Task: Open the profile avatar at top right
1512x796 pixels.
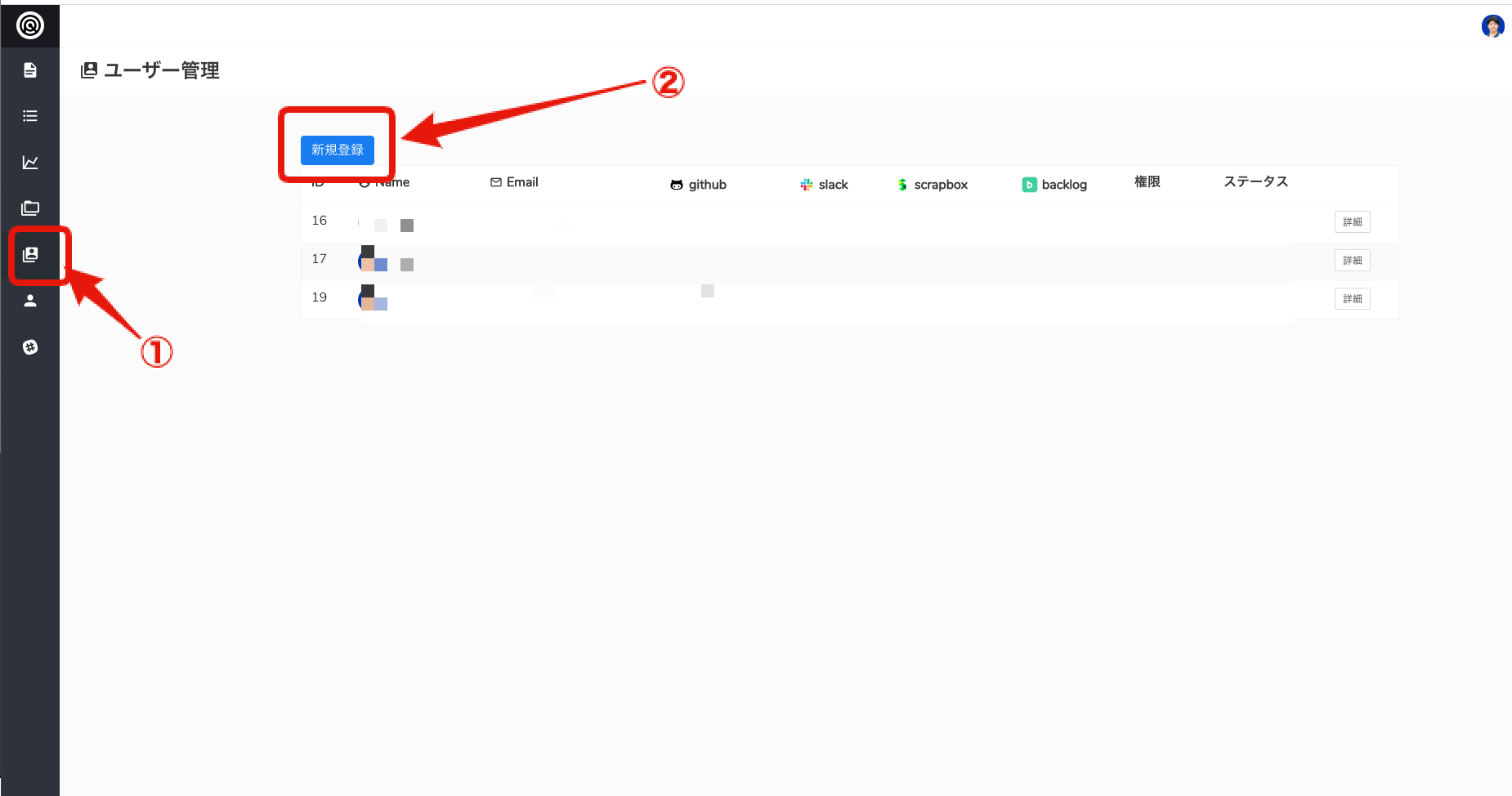Action: click(x=1493, y=26)
